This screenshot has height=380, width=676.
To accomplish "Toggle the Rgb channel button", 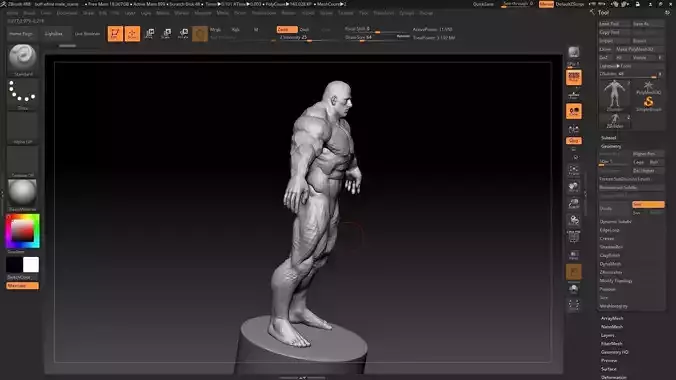I will point(236,29).
